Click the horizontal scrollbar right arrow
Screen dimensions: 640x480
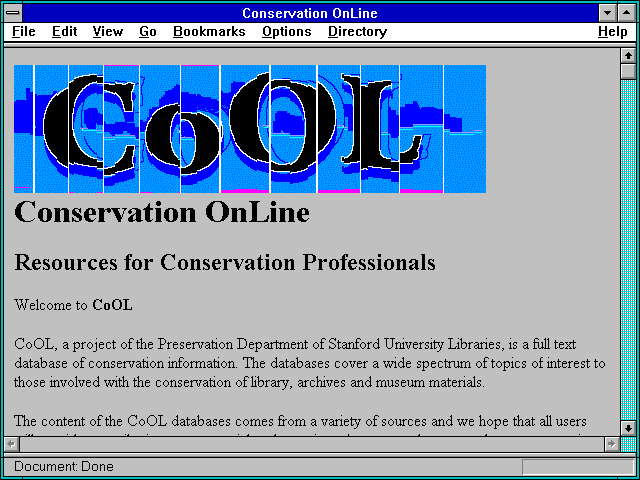click(611, 444)
